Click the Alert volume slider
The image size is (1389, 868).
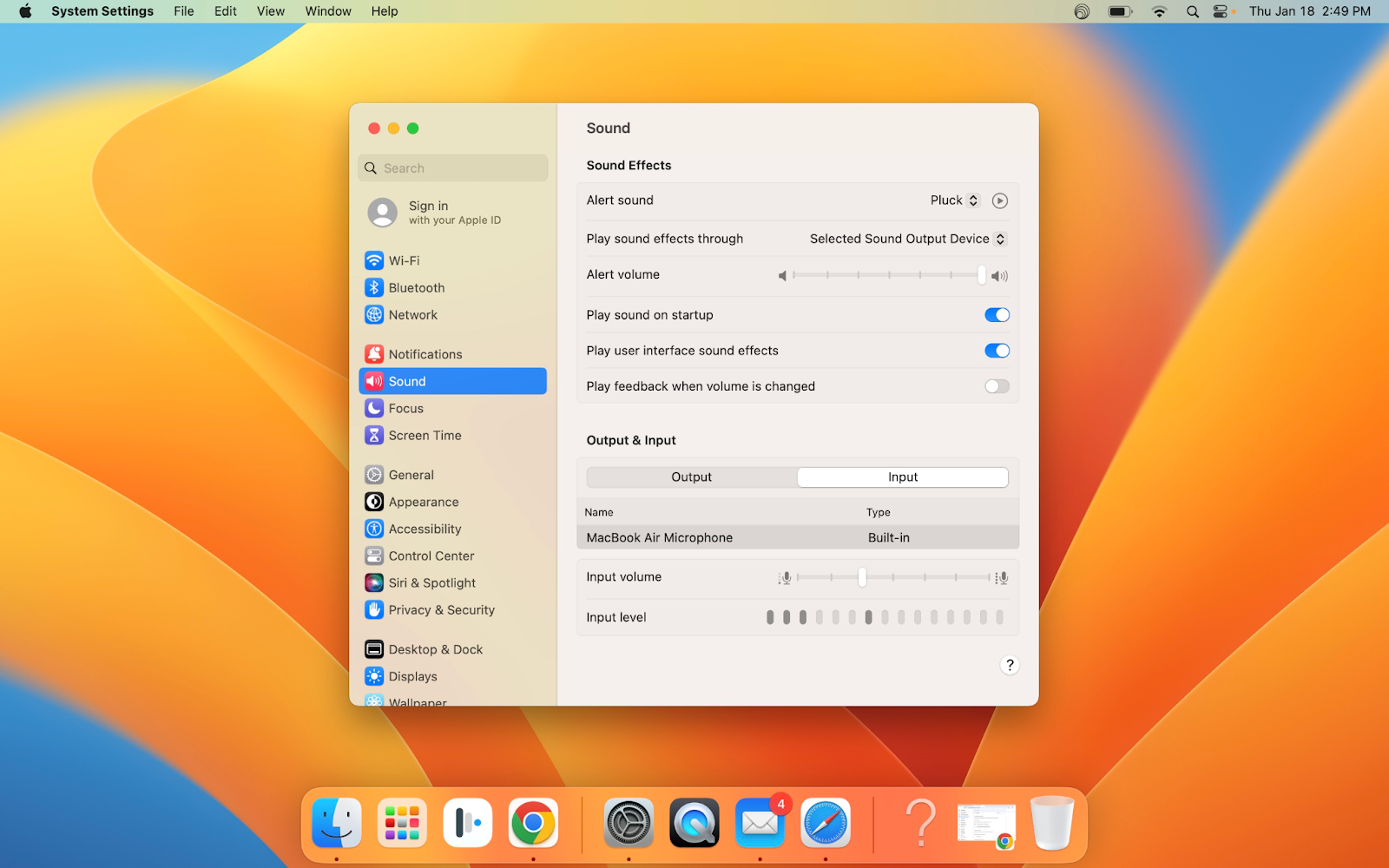[889, 275]
